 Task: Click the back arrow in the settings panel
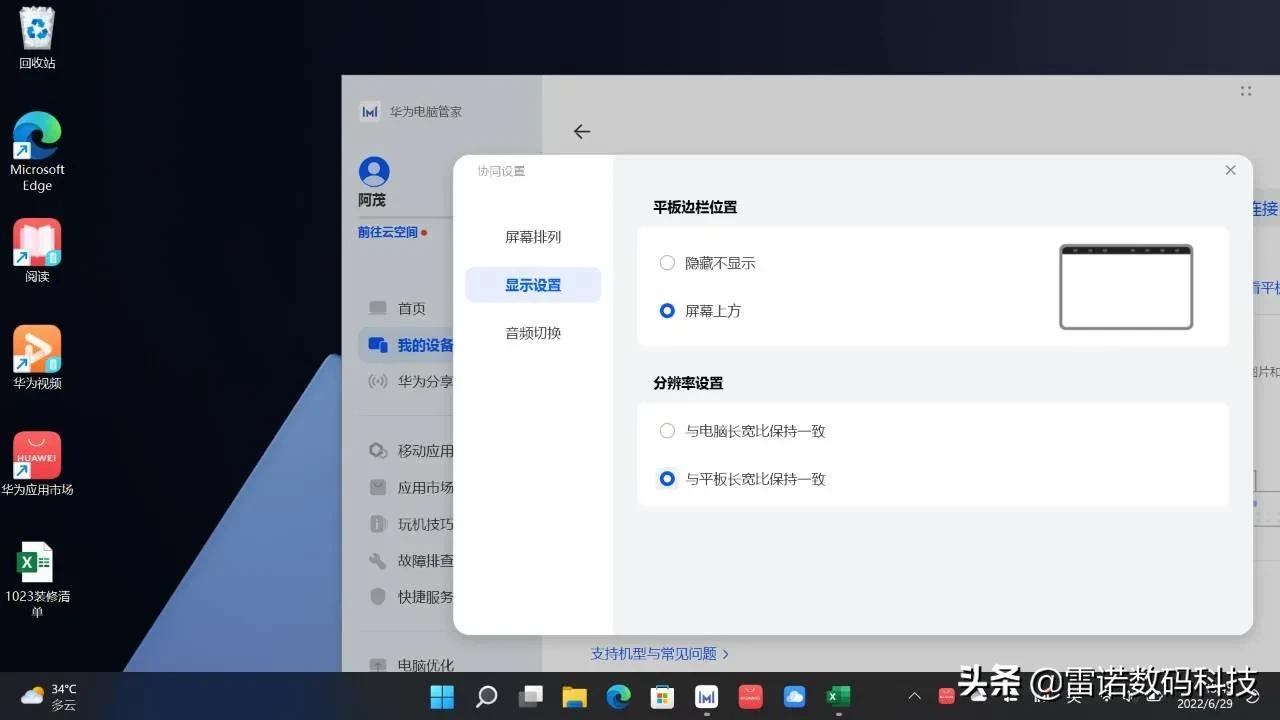pos(582,131)
